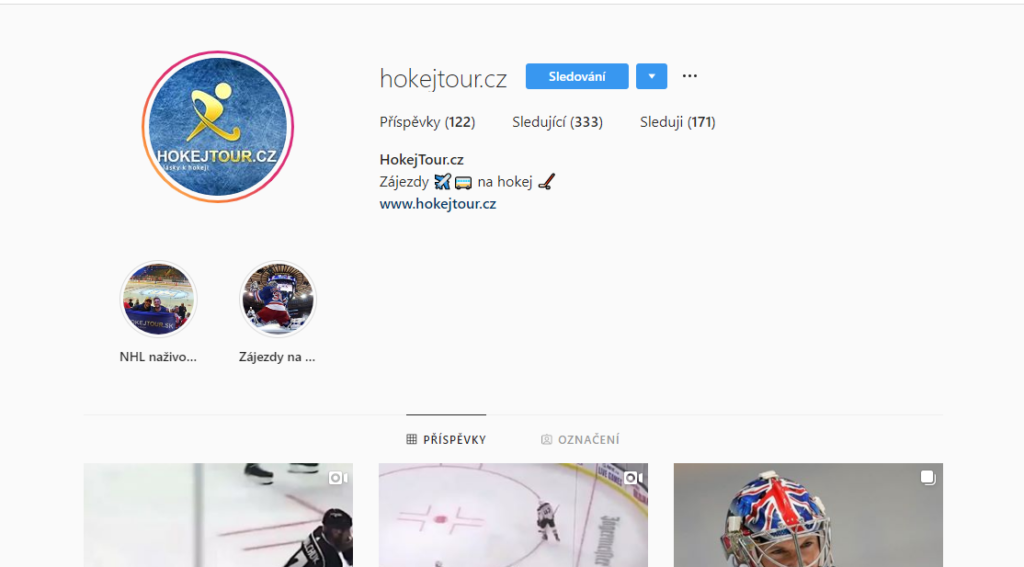The width and height of the screenshot is (1024, 567).
Task: View the Příspěvky (122) count
Action: coord(427,122)
